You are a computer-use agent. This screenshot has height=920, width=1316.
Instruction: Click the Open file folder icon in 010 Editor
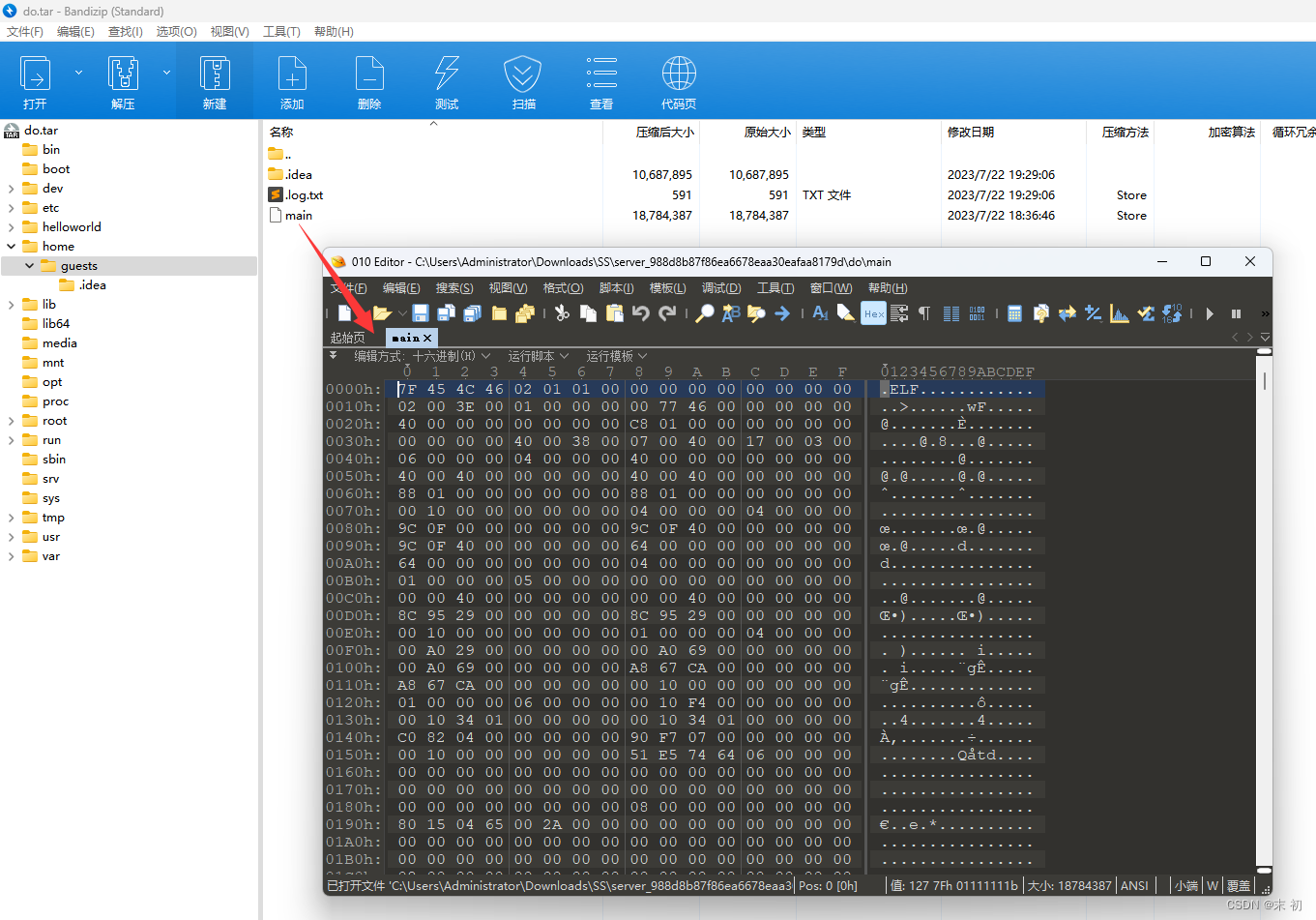click(x=382, y=312)
